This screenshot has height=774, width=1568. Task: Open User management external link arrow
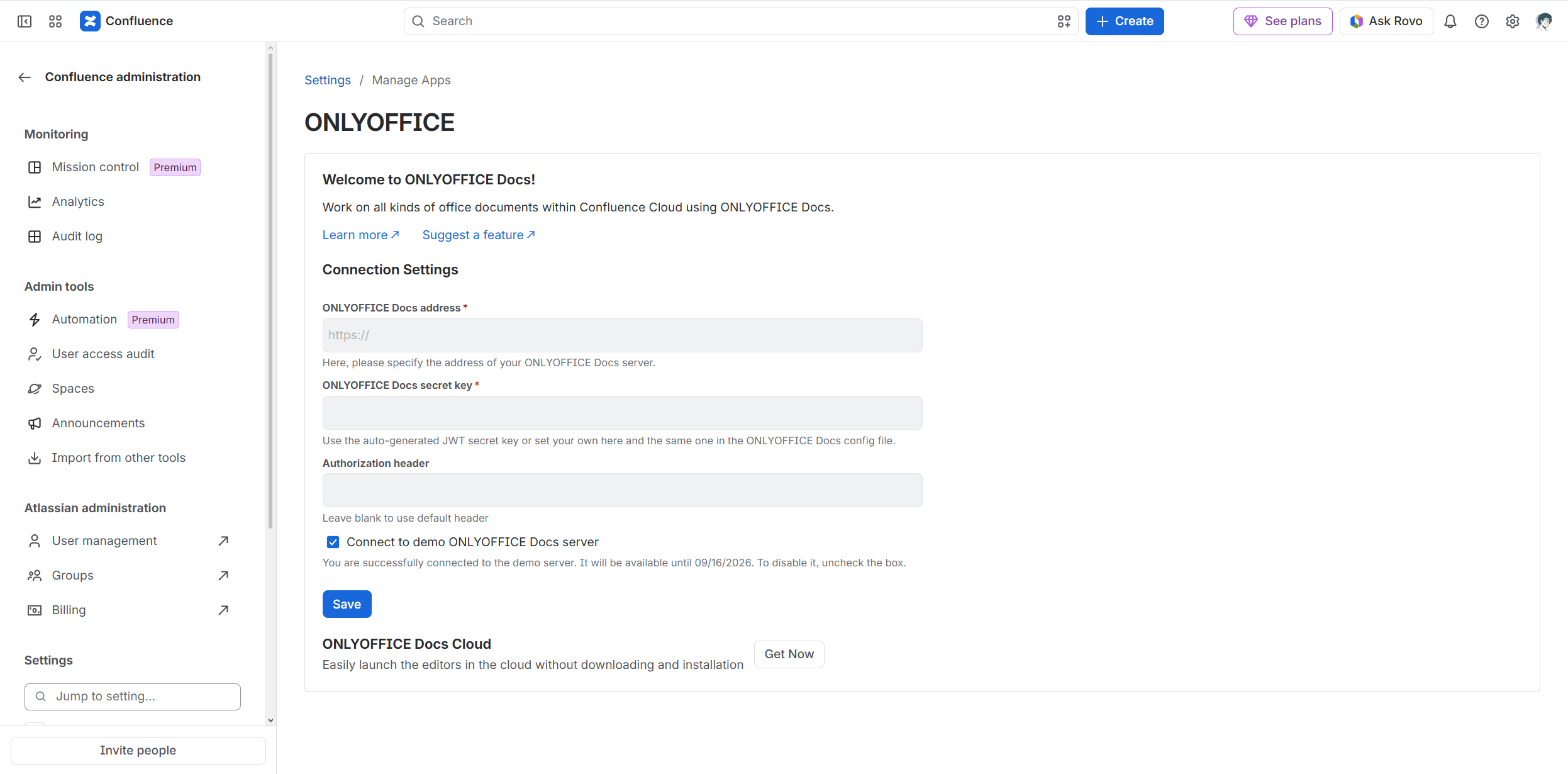pos(223,541)
